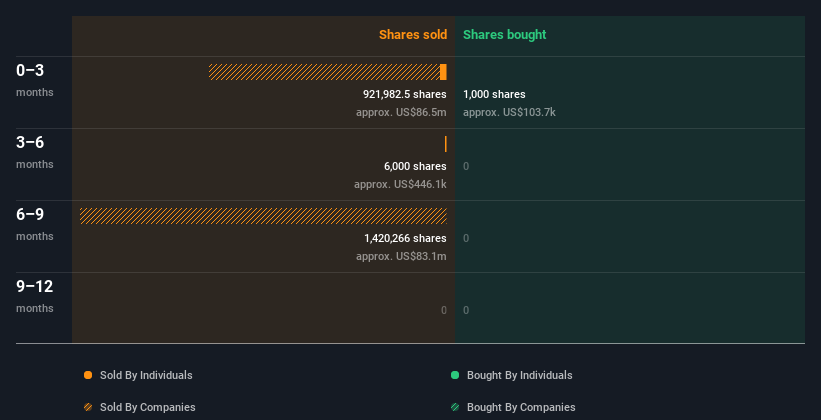This screenshot has height=420, width=821.
Task: Click the Bought By Companies legend text
Action: coord(521,407)
